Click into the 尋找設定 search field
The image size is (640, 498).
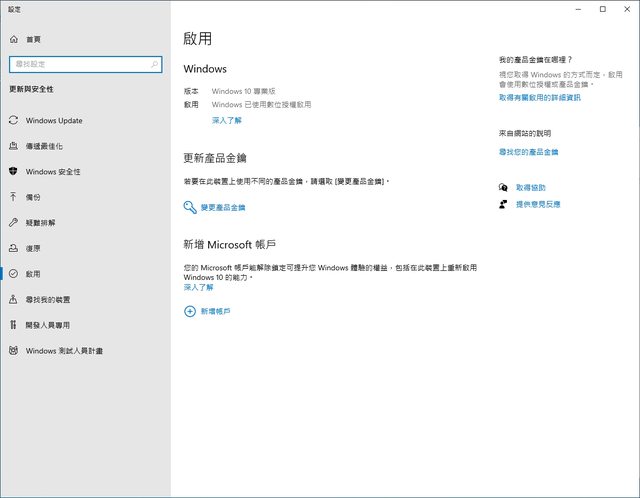tap(78, 64)
